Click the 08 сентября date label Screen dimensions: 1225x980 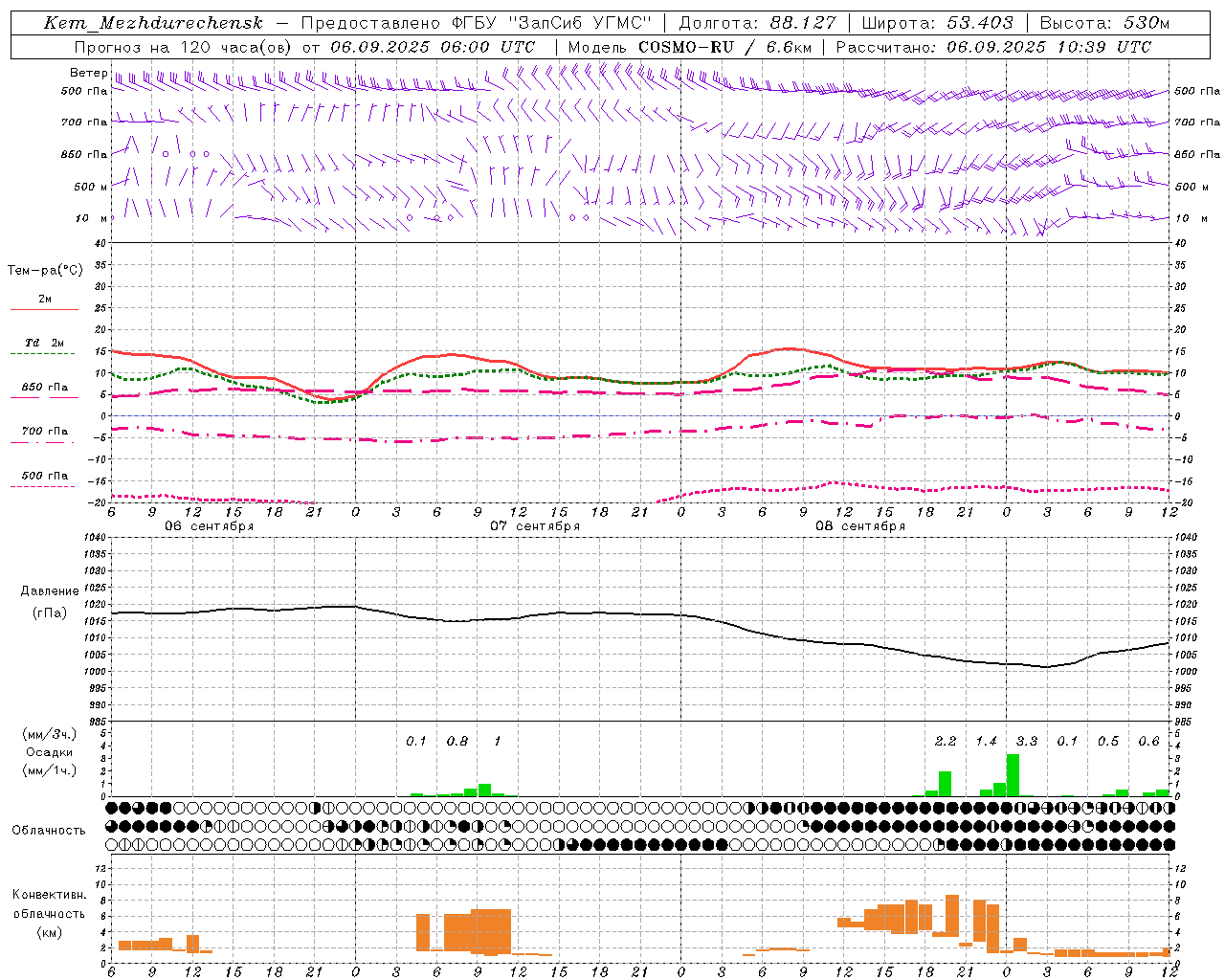860,526
